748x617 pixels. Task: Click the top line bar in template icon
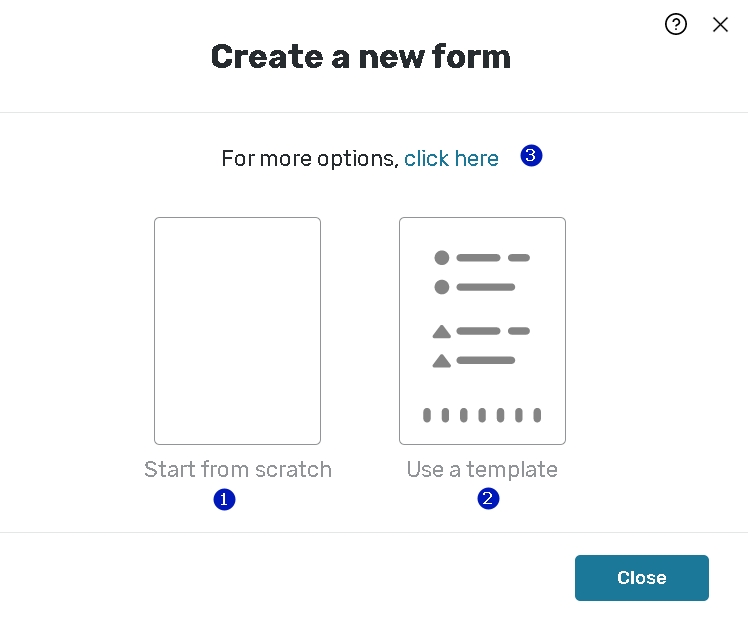click(478, 258)
